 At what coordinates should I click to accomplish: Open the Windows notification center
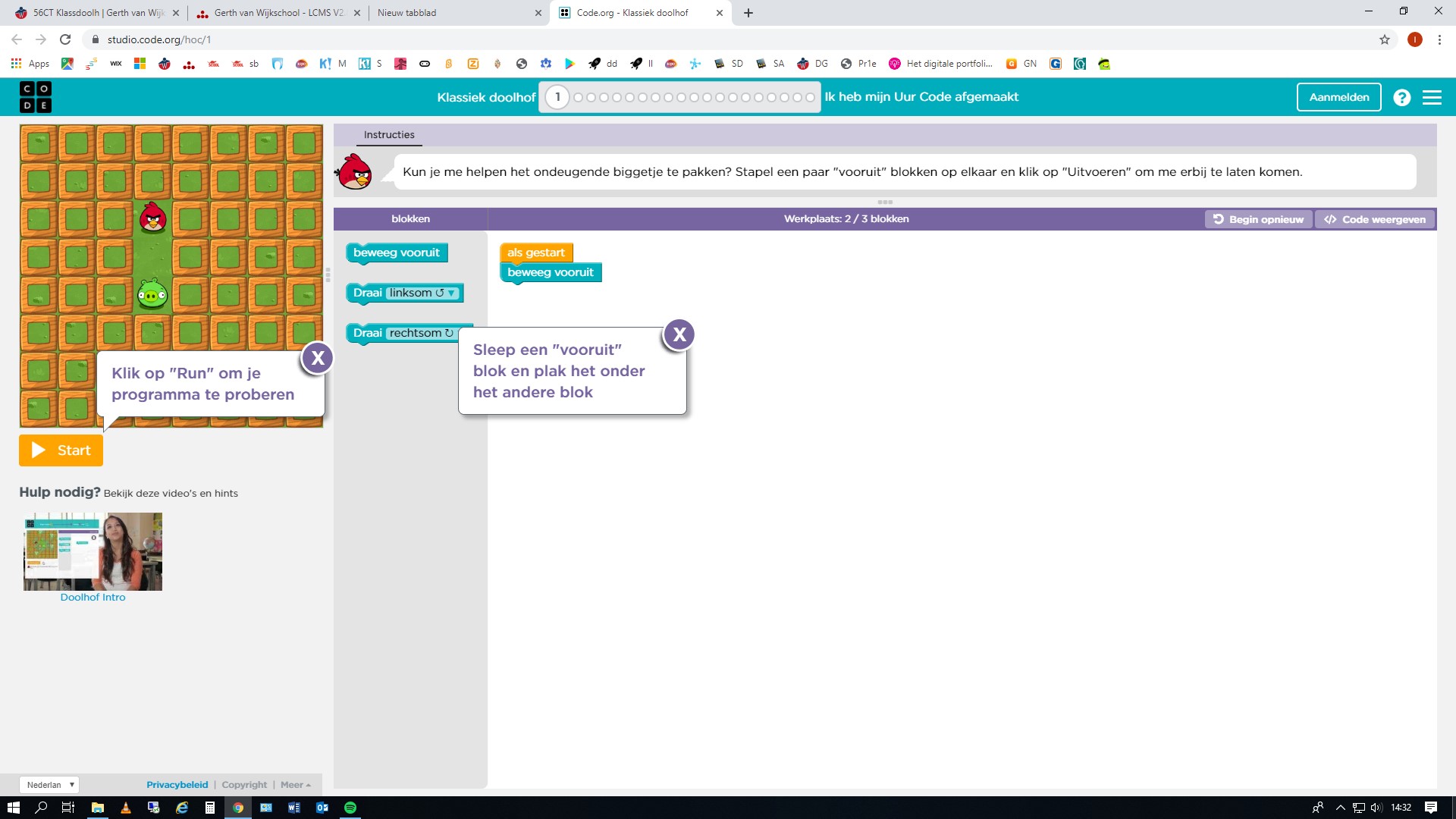click(x=1431, y=808)
